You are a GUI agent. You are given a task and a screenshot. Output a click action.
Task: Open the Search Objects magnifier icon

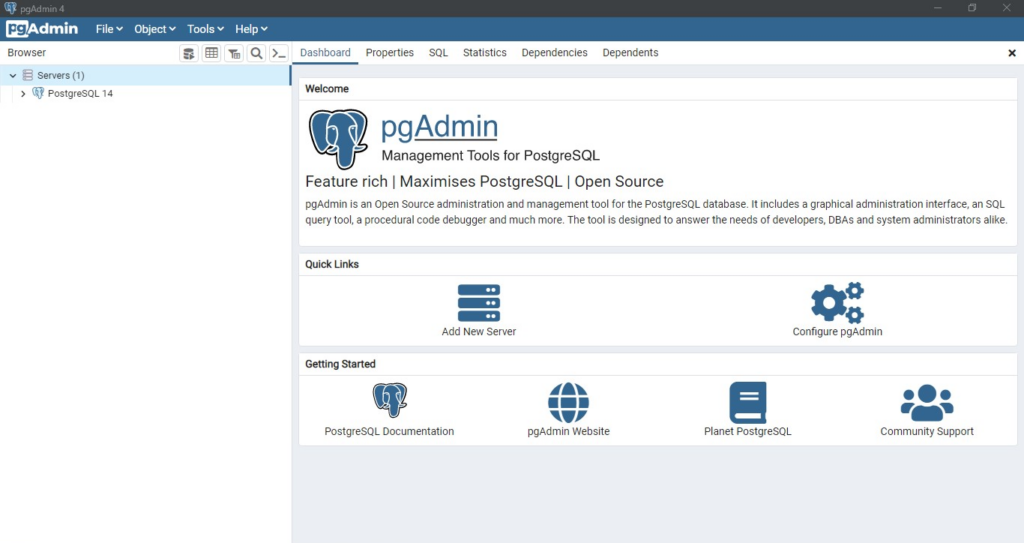[x=257, y=53]
